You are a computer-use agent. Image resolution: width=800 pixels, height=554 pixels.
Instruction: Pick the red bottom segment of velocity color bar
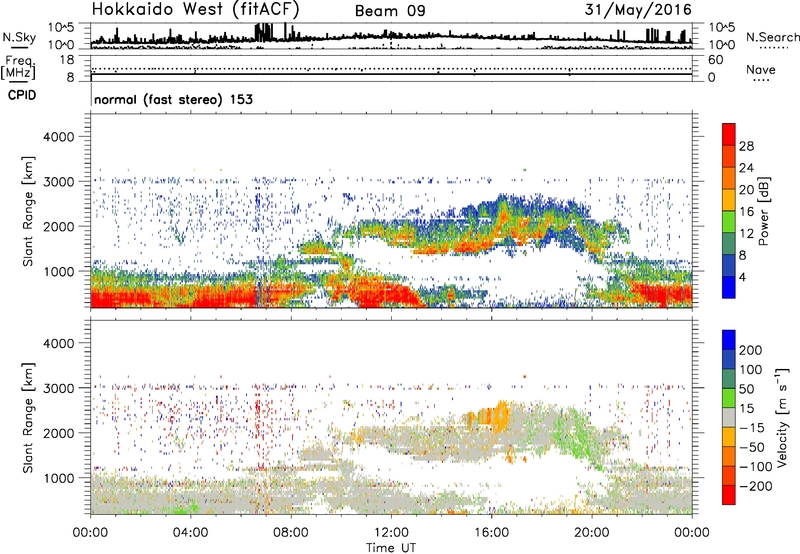tap(729, 495)
